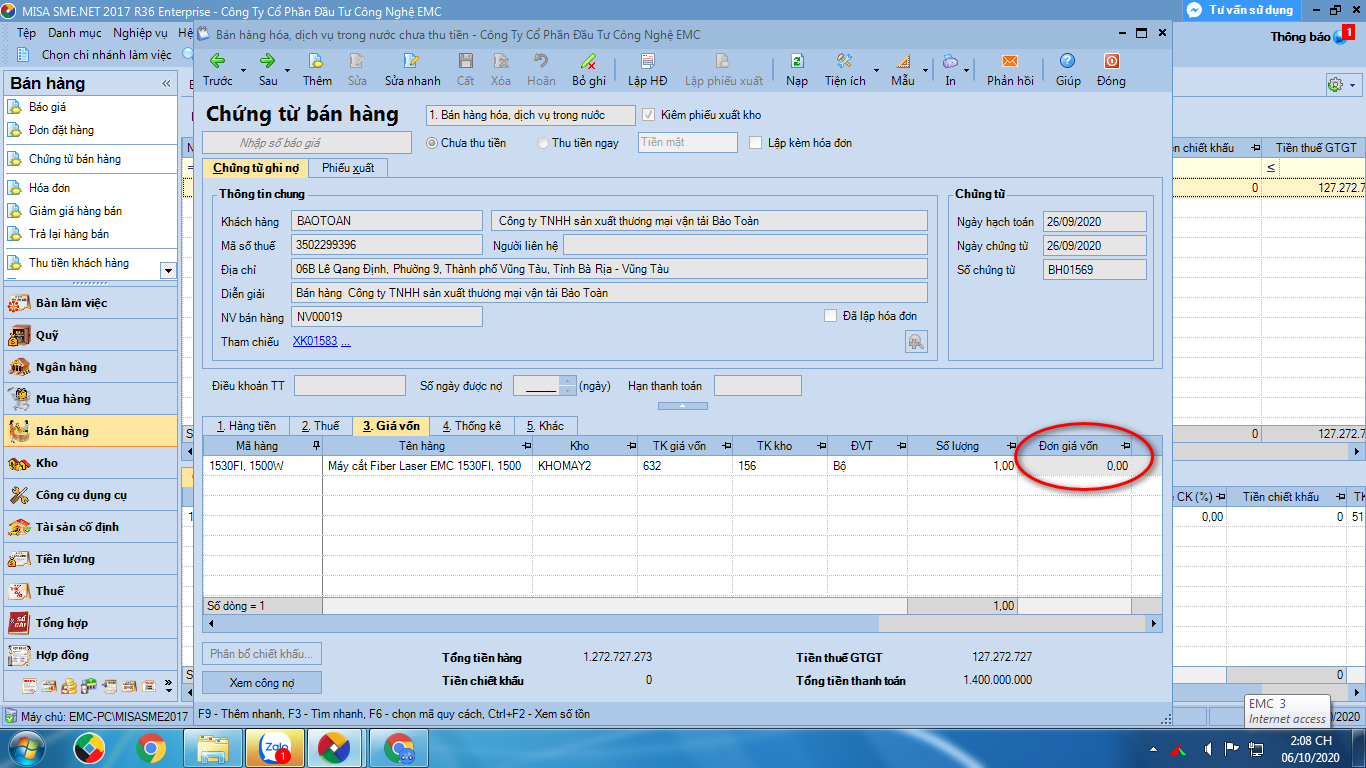Switch to Phiếu xuất tab
The height and width of the screenshot is (768, 1366).
coord(348,168)
